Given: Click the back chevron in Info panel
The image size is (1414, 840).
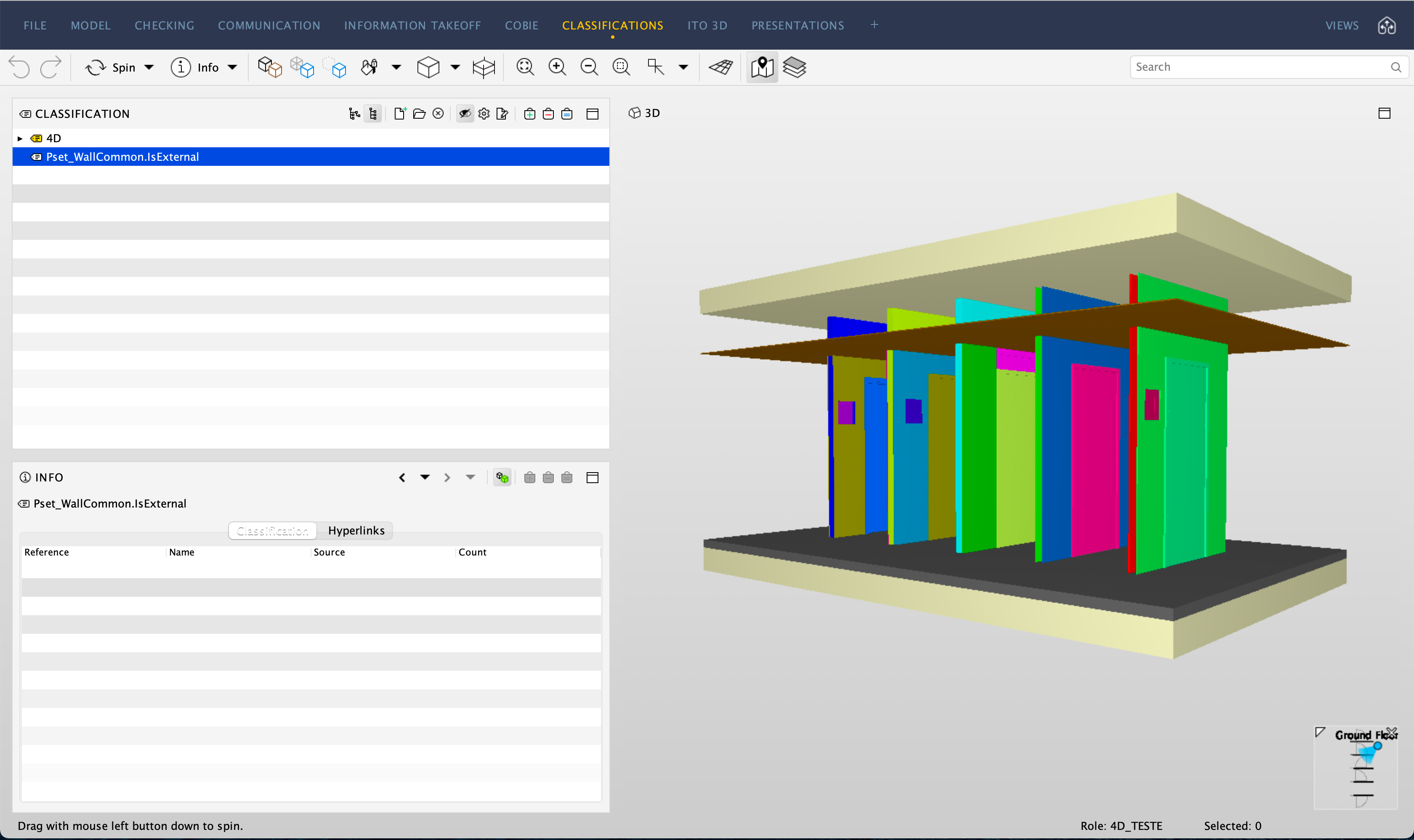Looking at the screenshot, I should click(x=402, y=478).
